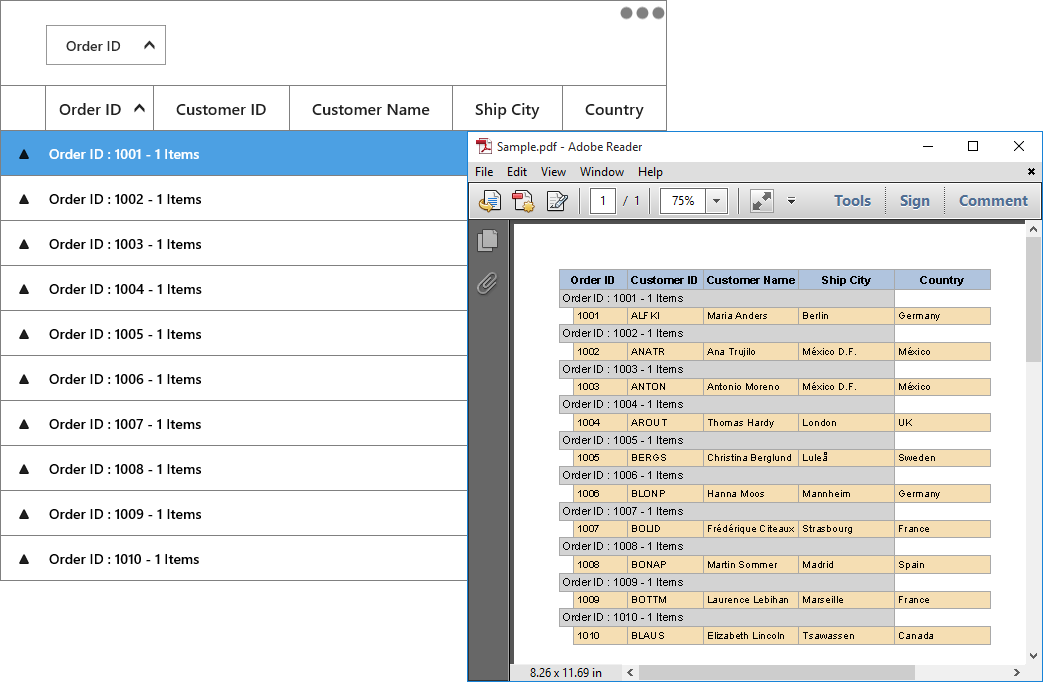This screenshot has width=1043, height=682.
Task: Click the vertical scrollbar down arrow
Action: coord(1033,655)
